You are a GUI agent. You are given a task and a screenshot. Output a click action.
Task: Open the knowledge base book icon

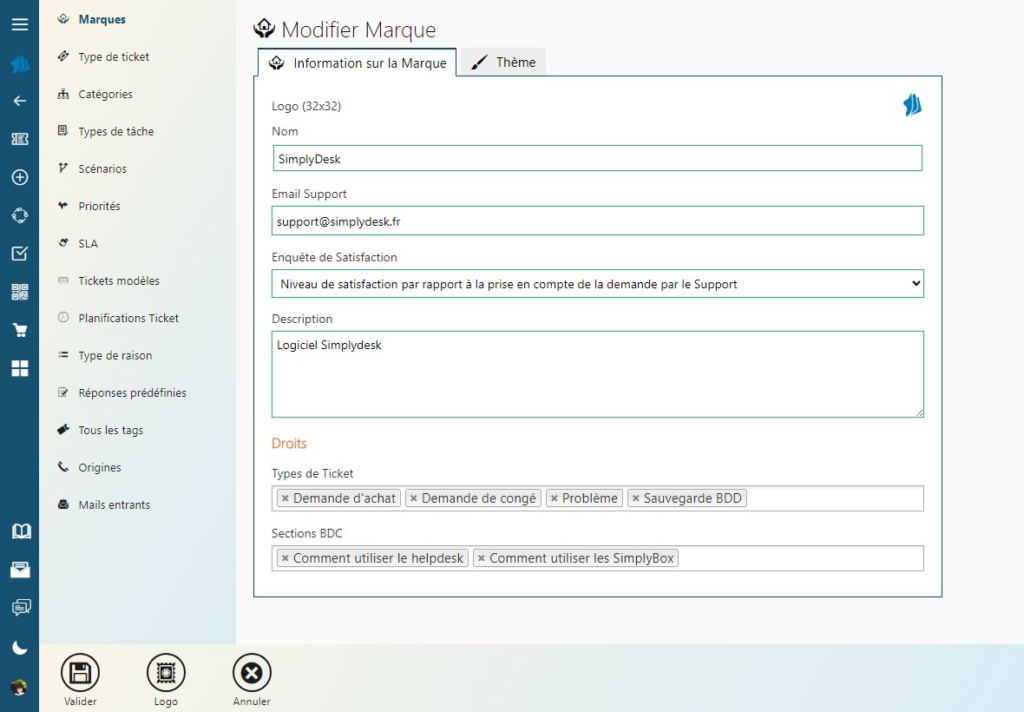click(20, 531)
